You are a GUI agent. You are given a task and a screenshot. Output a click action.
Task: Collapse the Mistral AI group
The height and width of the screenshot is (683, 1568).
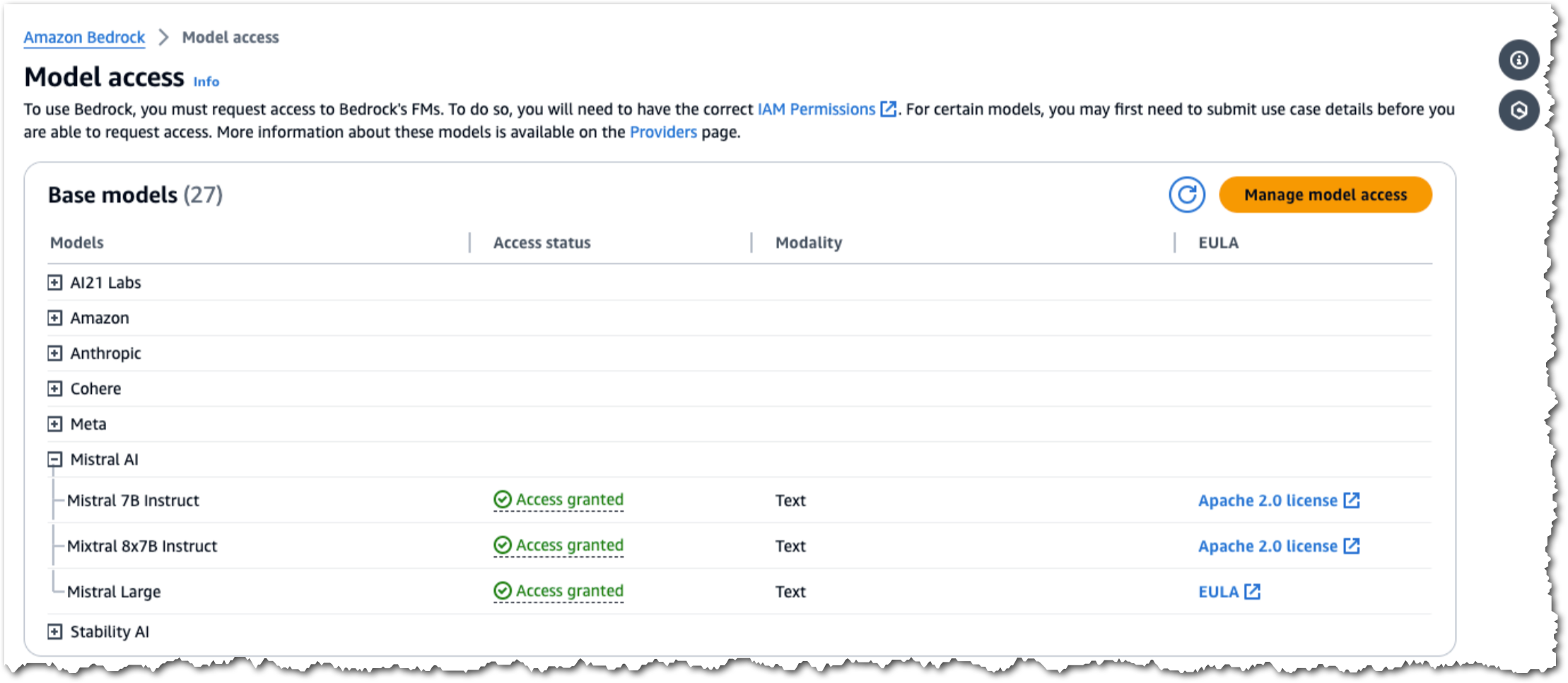pyautogui.click(x=54, y=460)
